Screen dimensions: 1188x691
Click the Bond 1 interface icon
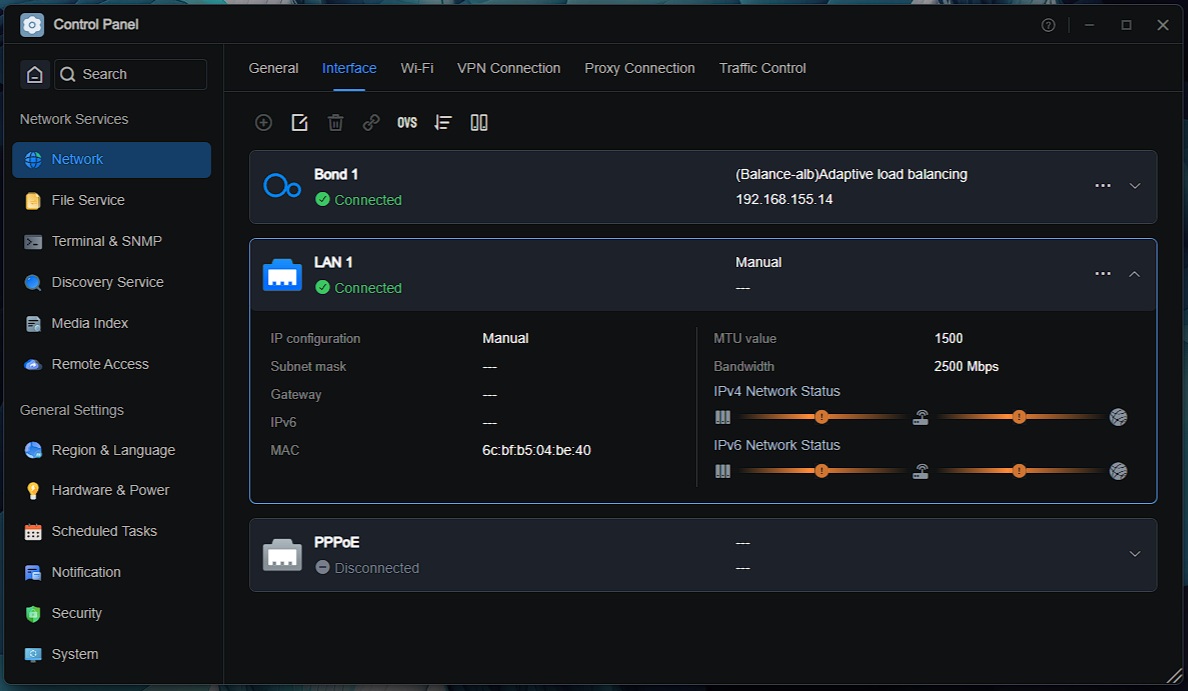pos(282,186)
